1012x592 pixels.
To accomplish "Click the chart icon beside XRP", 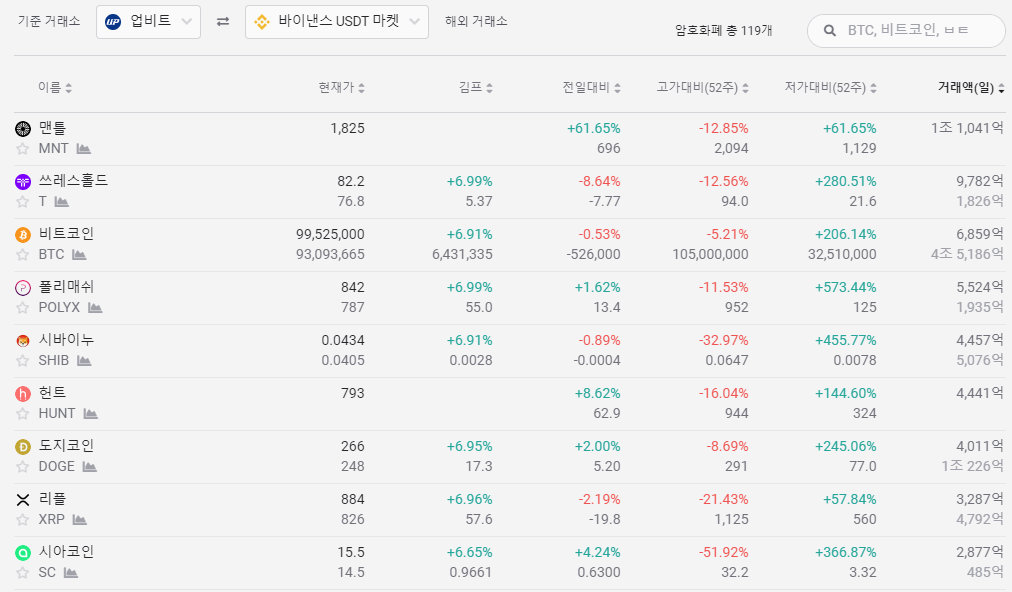I will point(80,520).
